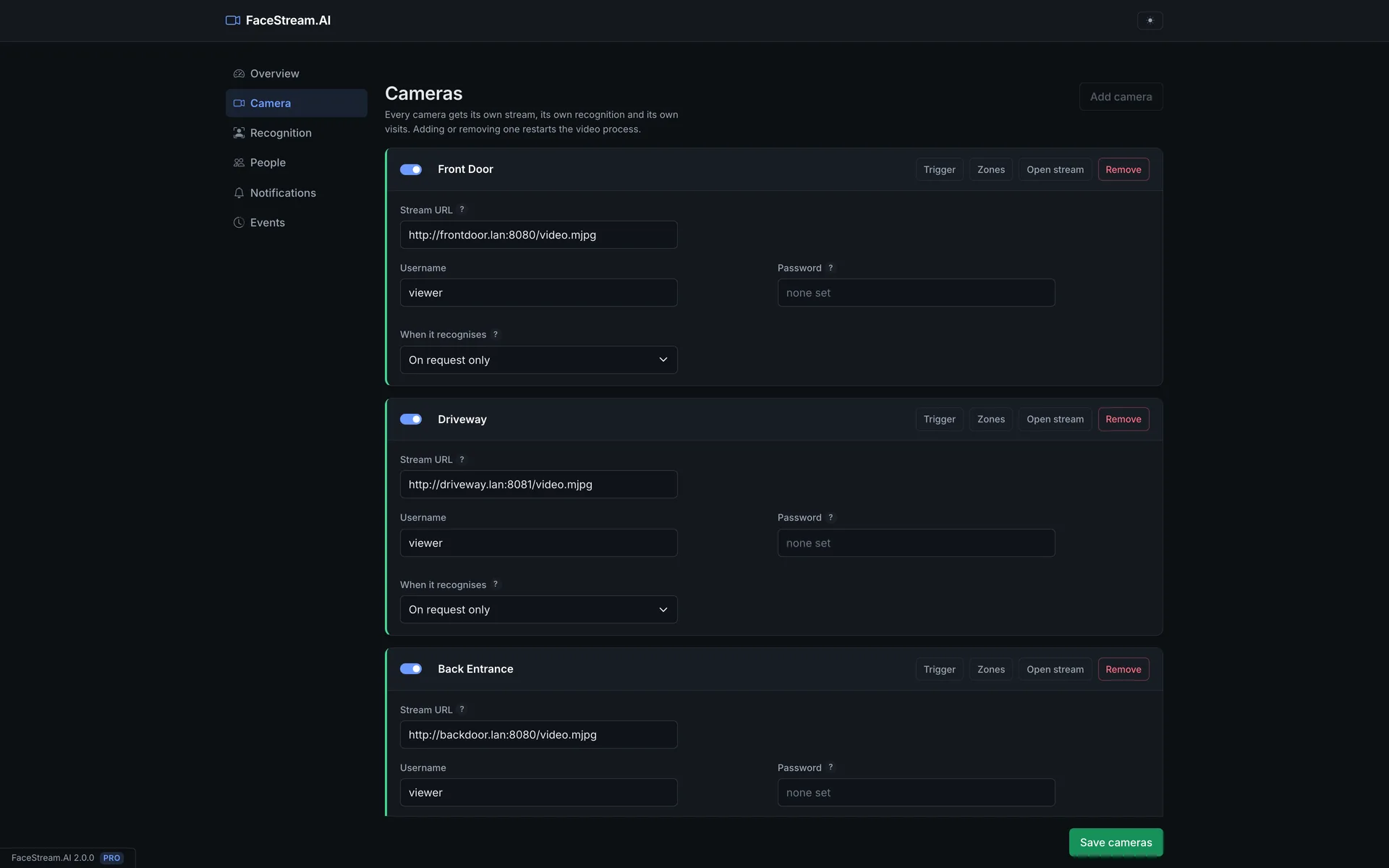Click the Cameras page heading
The image size is (1389, 868).
pyautogui.click(x=423, y=93)
